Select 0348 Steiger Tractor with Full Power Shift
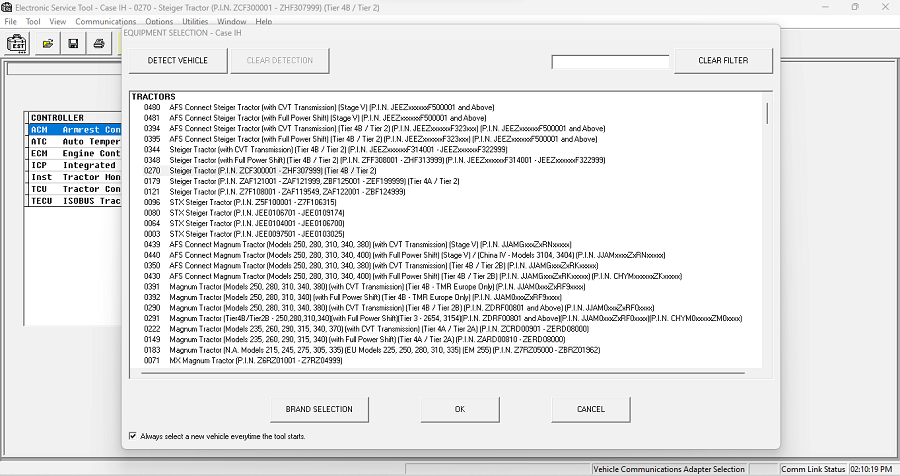900x476 pixels. tap(374, 160)
